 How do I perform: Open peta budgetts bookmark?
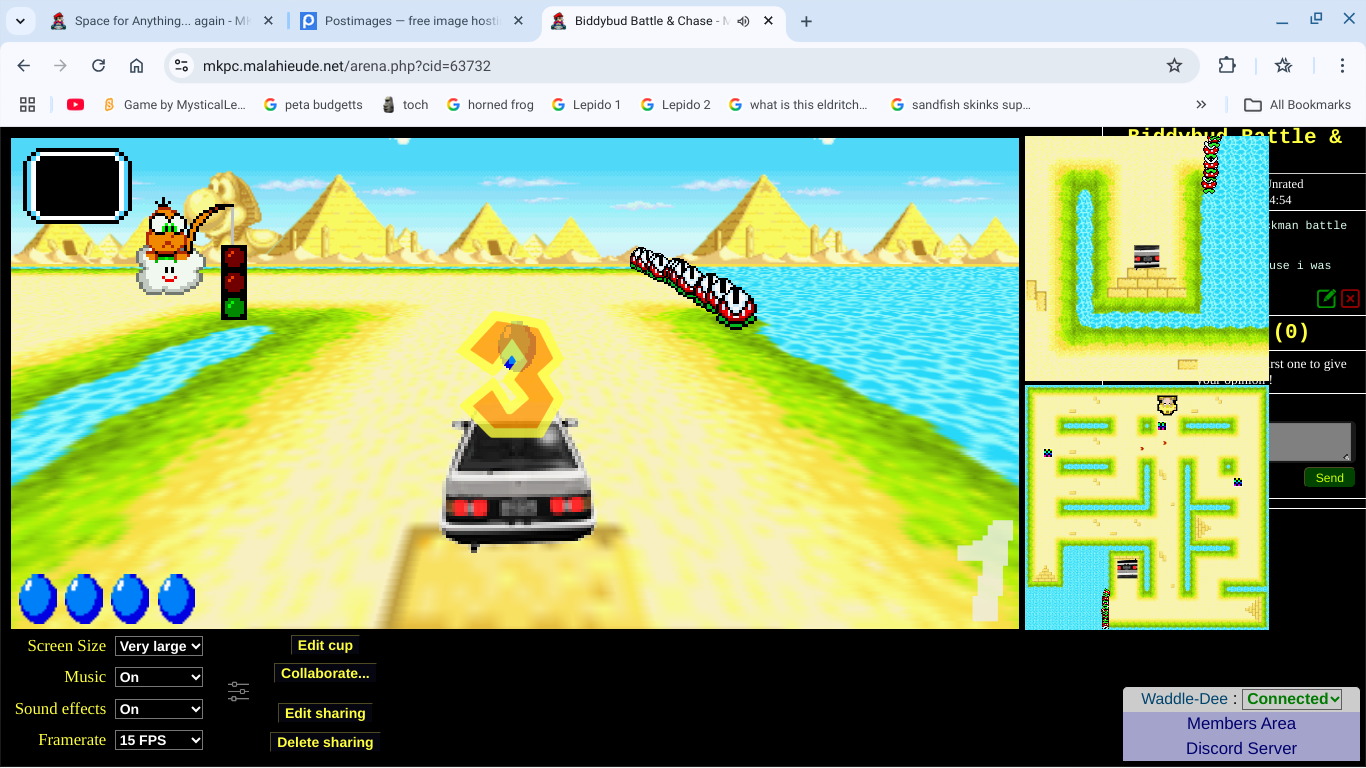[x=313, y=104]
